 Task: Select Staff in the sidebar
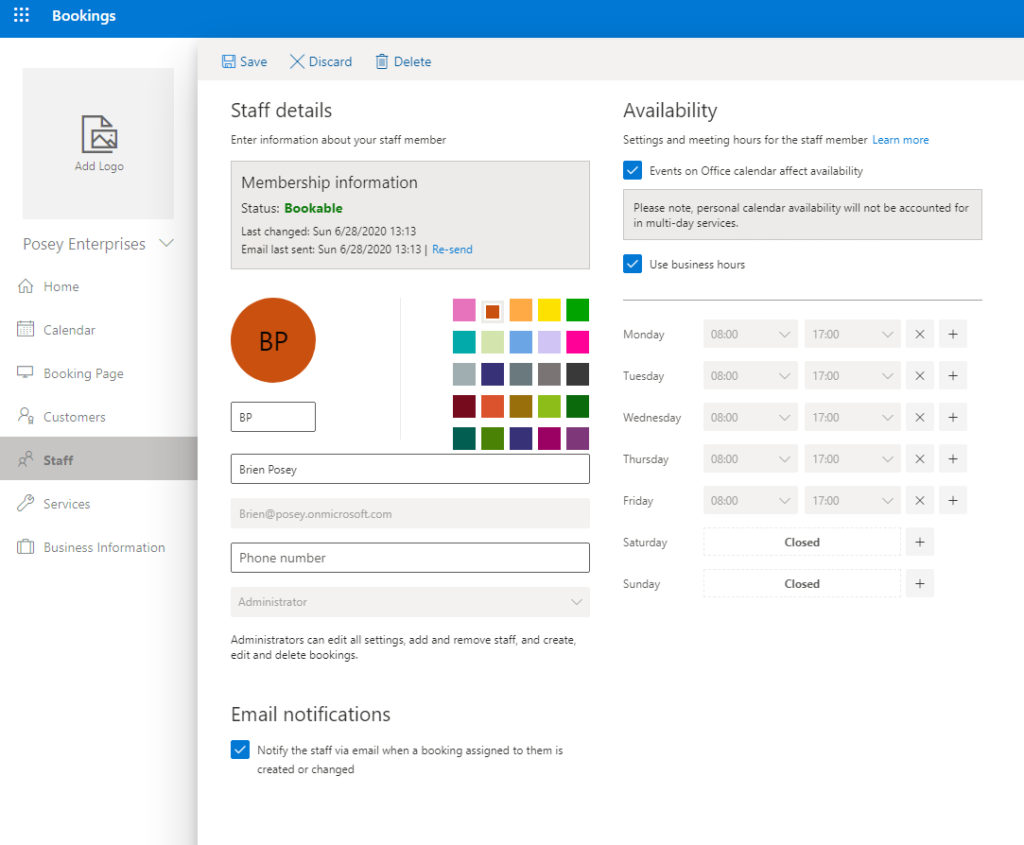(99, 459)
